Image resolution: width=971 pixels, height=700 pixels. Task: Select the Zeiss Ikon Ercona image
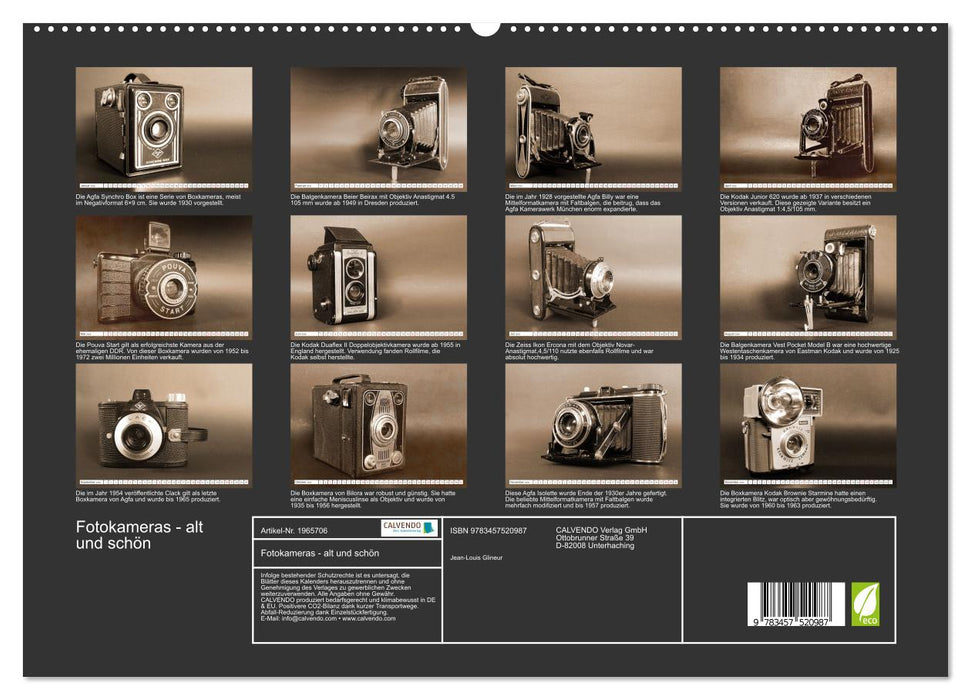593,276
